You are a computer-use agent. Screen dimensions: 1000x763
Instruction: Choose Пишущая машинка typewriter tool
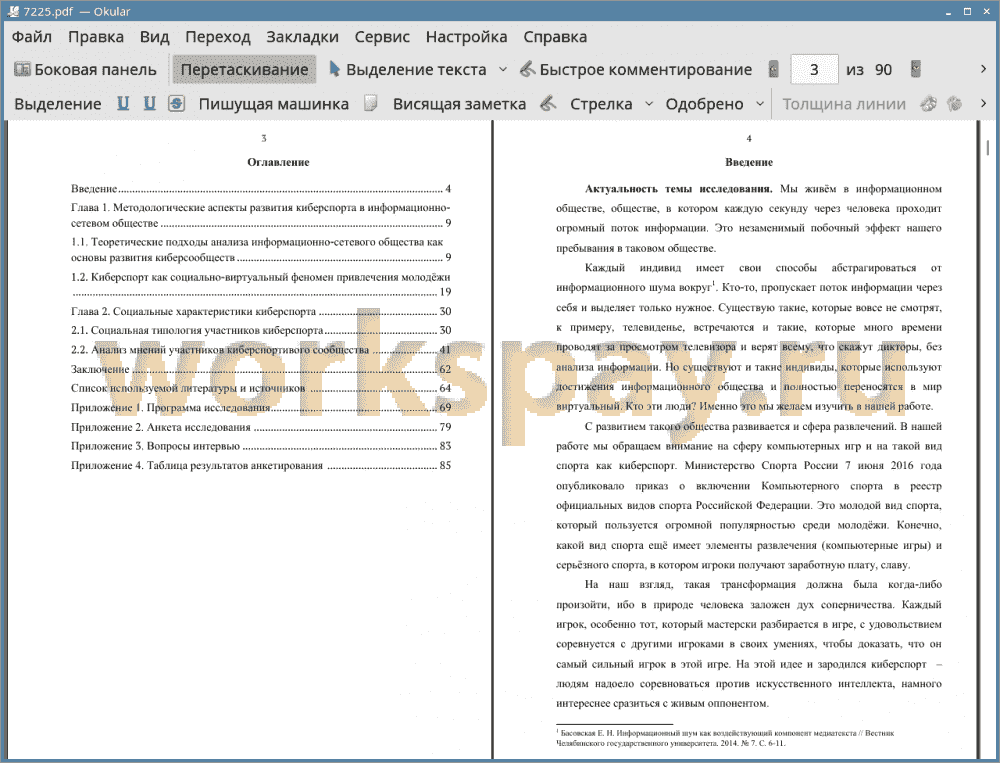click(x=274, y=104)
